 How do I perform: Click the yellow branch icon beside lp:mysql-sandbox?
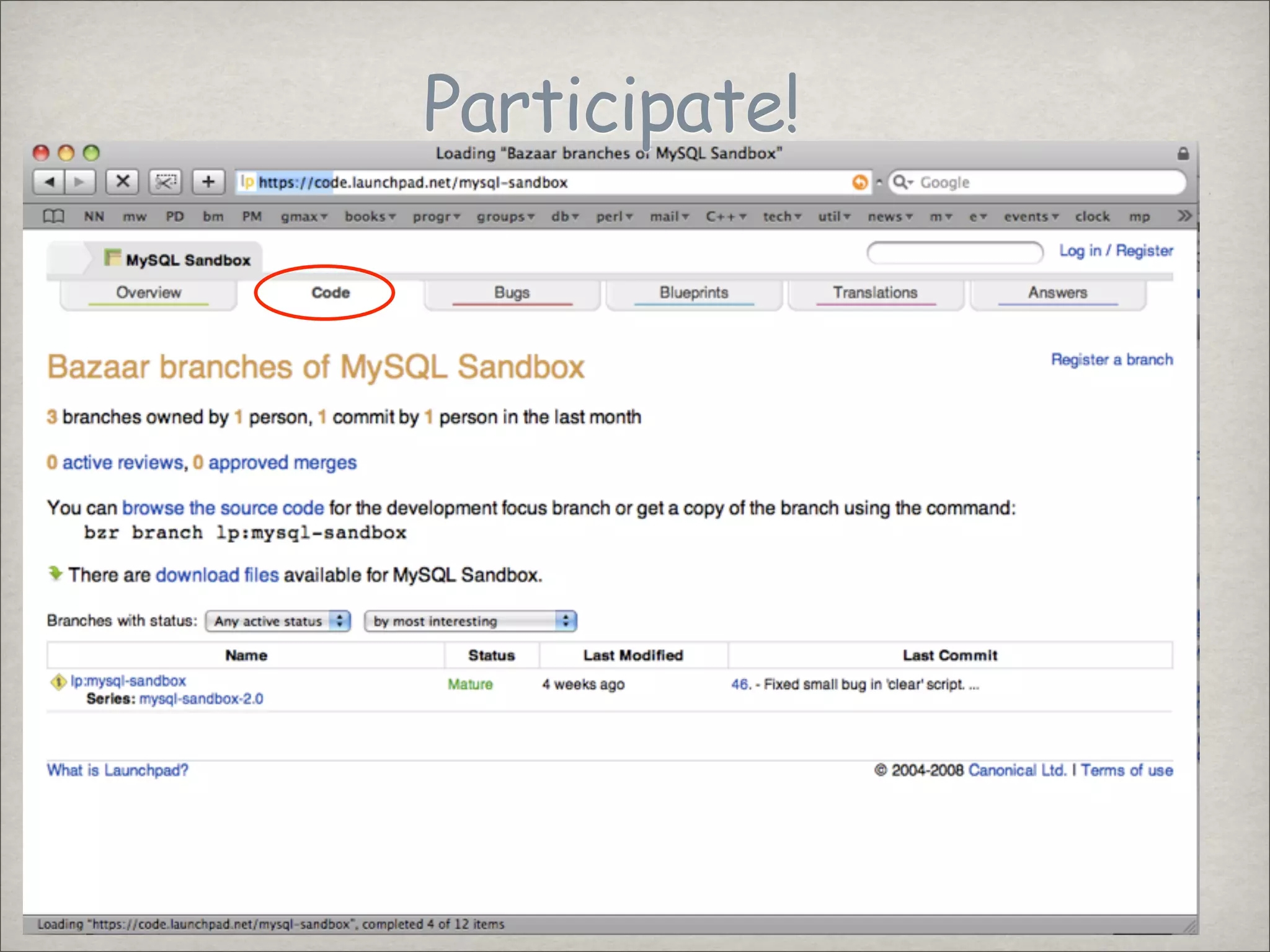pyautogui.click(x=58, y=682)
